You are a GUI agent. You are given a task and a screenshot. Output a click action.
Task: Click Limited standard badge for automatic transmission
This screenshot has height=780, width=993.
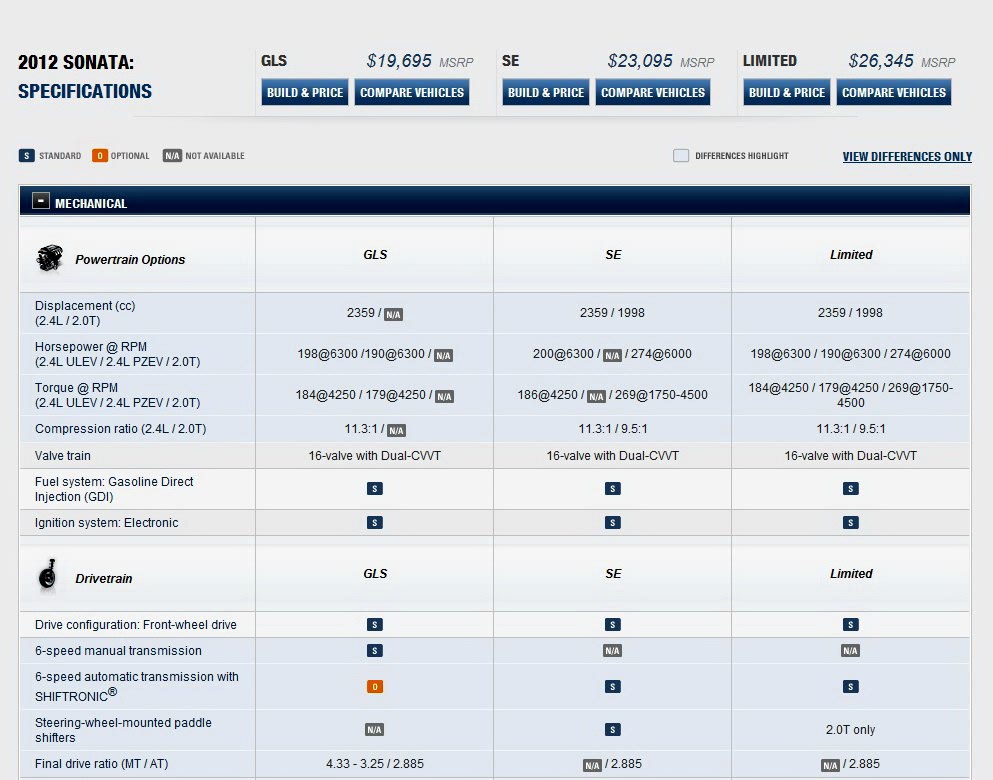[851, 687]
